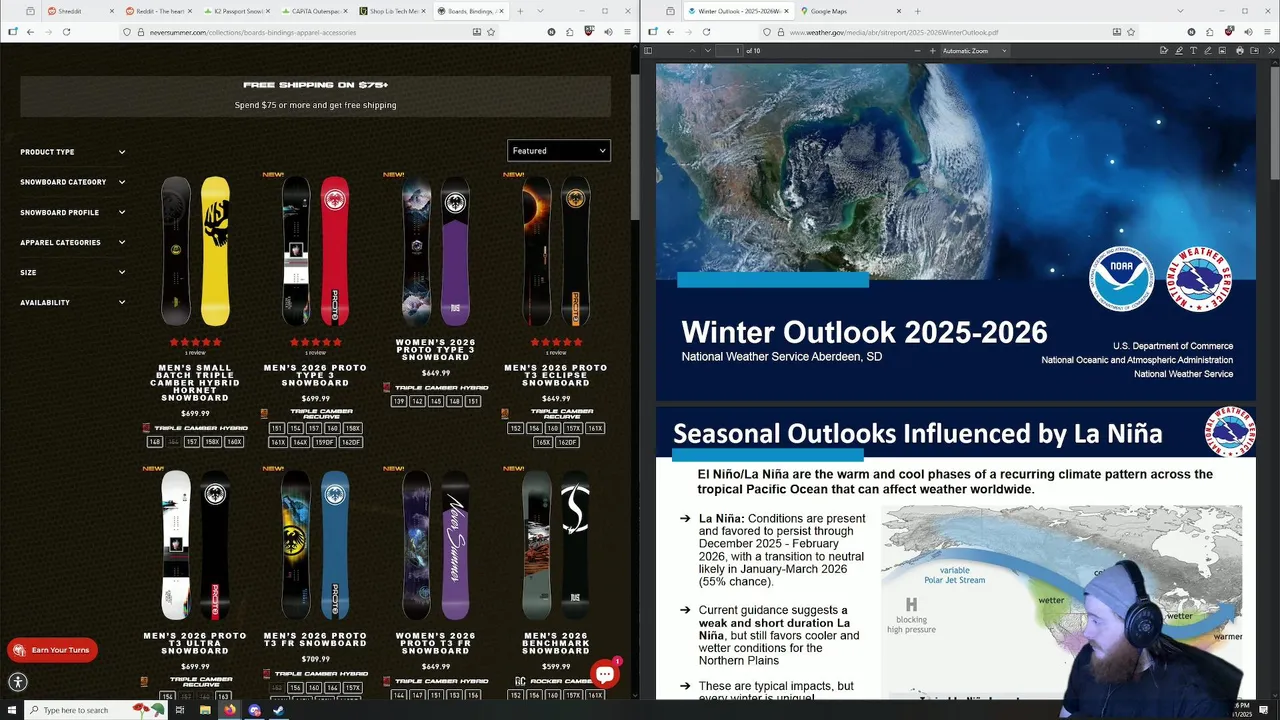Screen dimensions: 1280x720
Task: Expand Product Type filter
Action: pyautogui.click(x=73, y=152)
